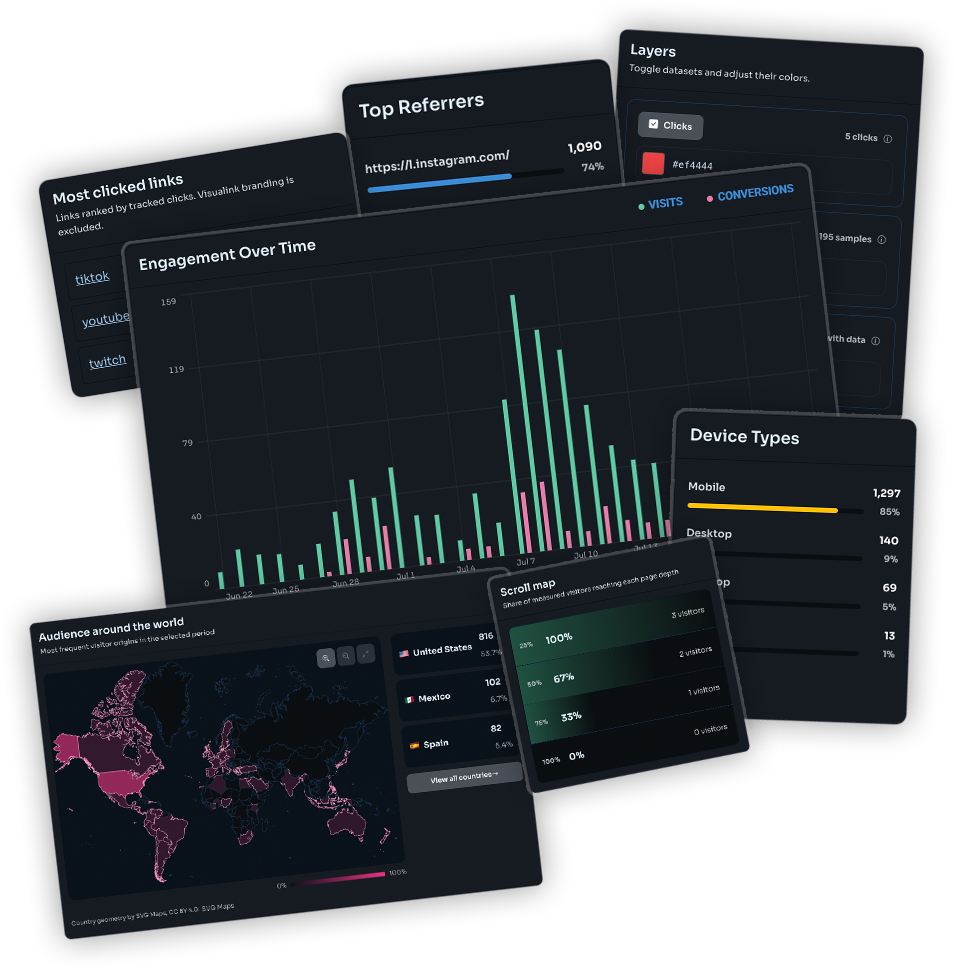Click the 140 Desktop count value
The width and height of the screenshot is (954, 969).
(x=889, y=541)
